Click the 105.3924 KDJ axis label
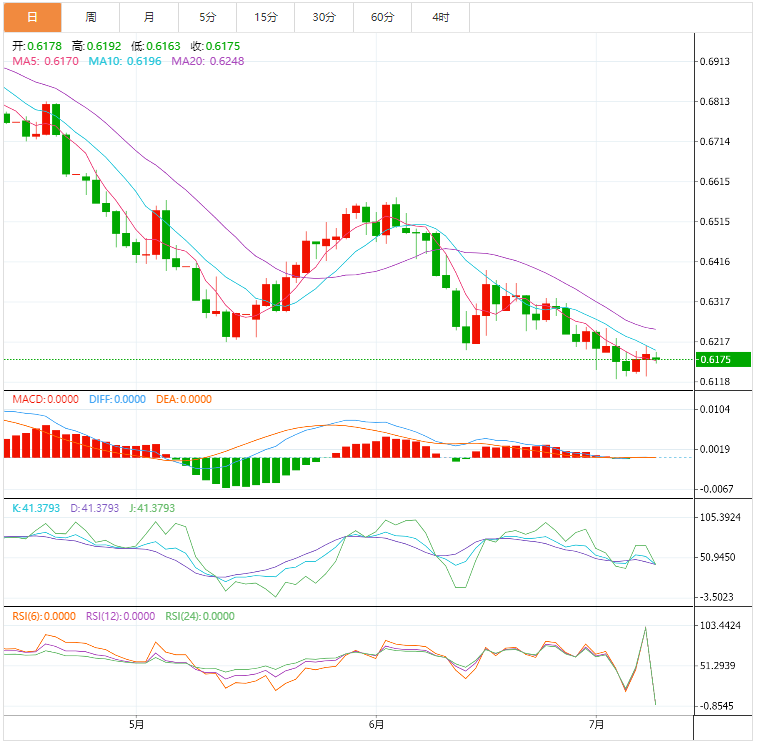The width and height of the screenshot is (757, 750). pos(720,518)
